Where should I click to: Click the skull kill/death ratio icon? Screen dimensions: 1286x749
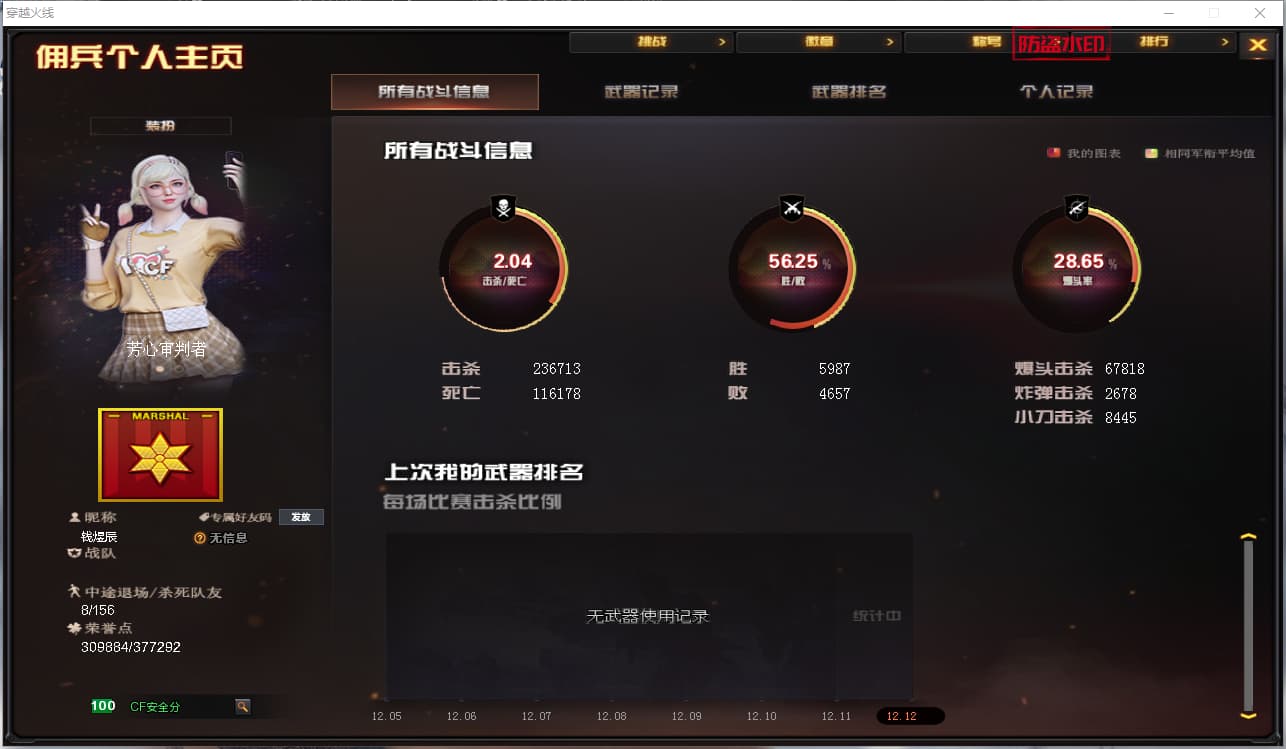[503, 208]
